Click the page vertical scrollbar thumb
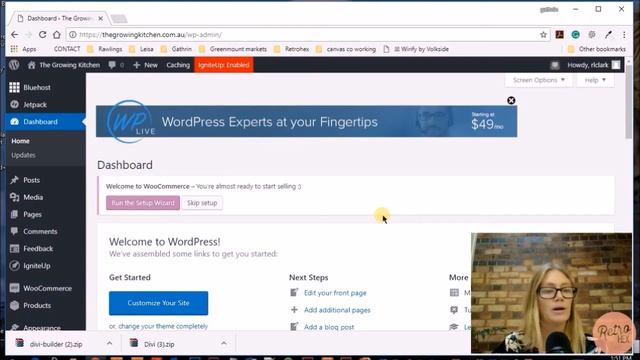The height and width of the screenshot is (360, 640). pos(629,101)
